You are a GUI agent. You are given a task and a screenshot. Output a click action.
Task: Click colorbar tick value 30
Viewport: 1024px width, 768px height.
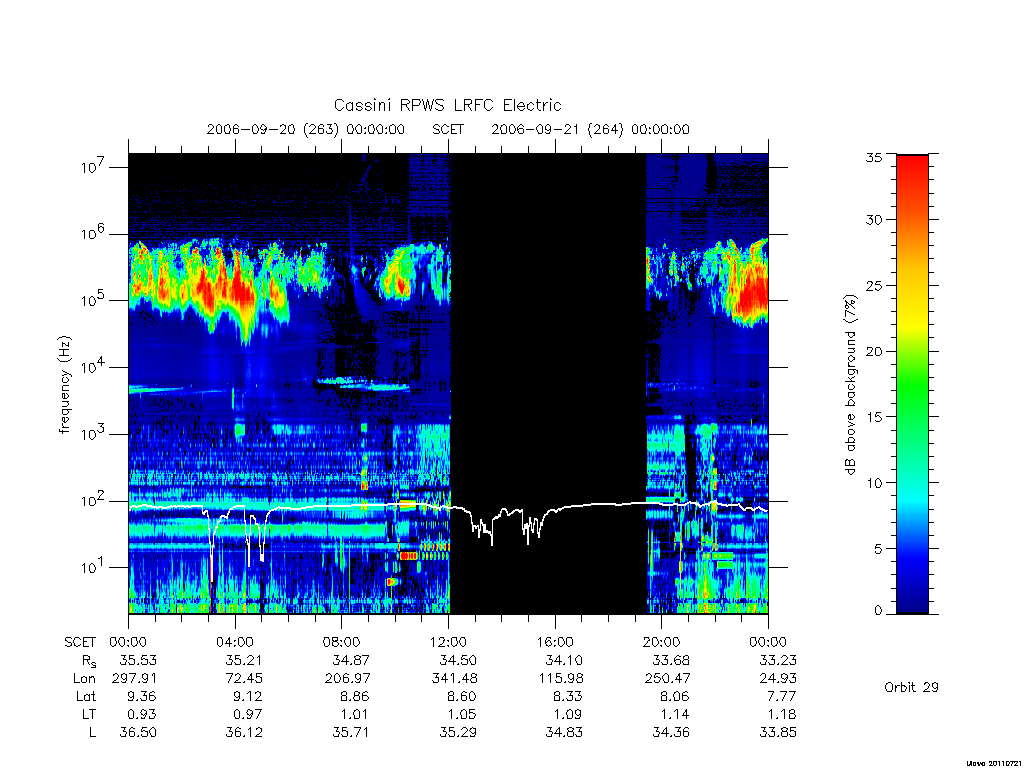click(873, 219)
